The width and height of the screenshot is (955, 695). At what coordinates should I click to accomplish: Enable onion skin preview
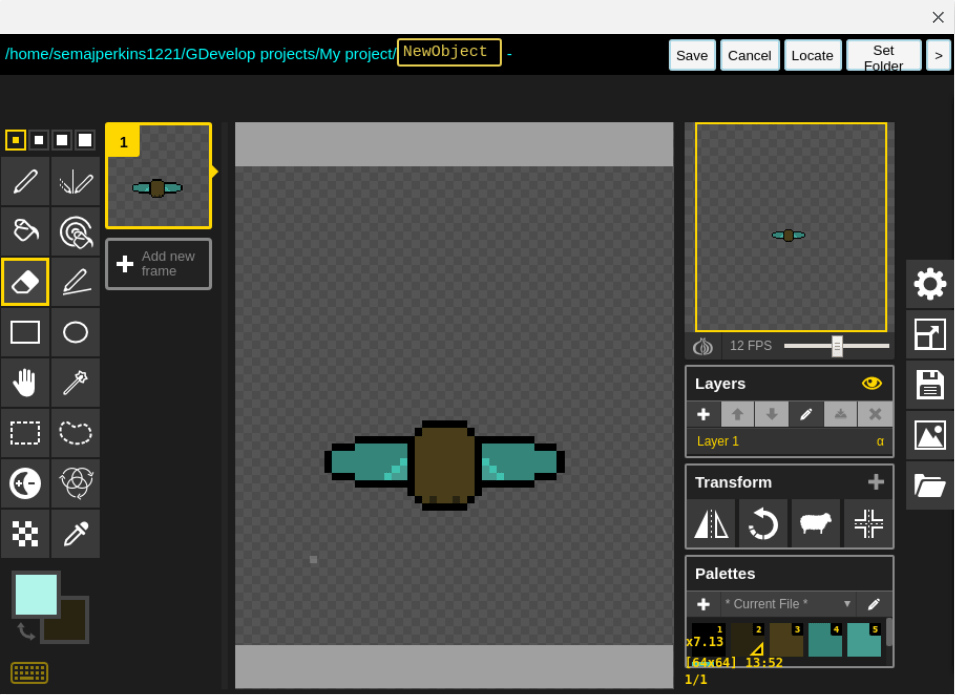click(702, 346)
